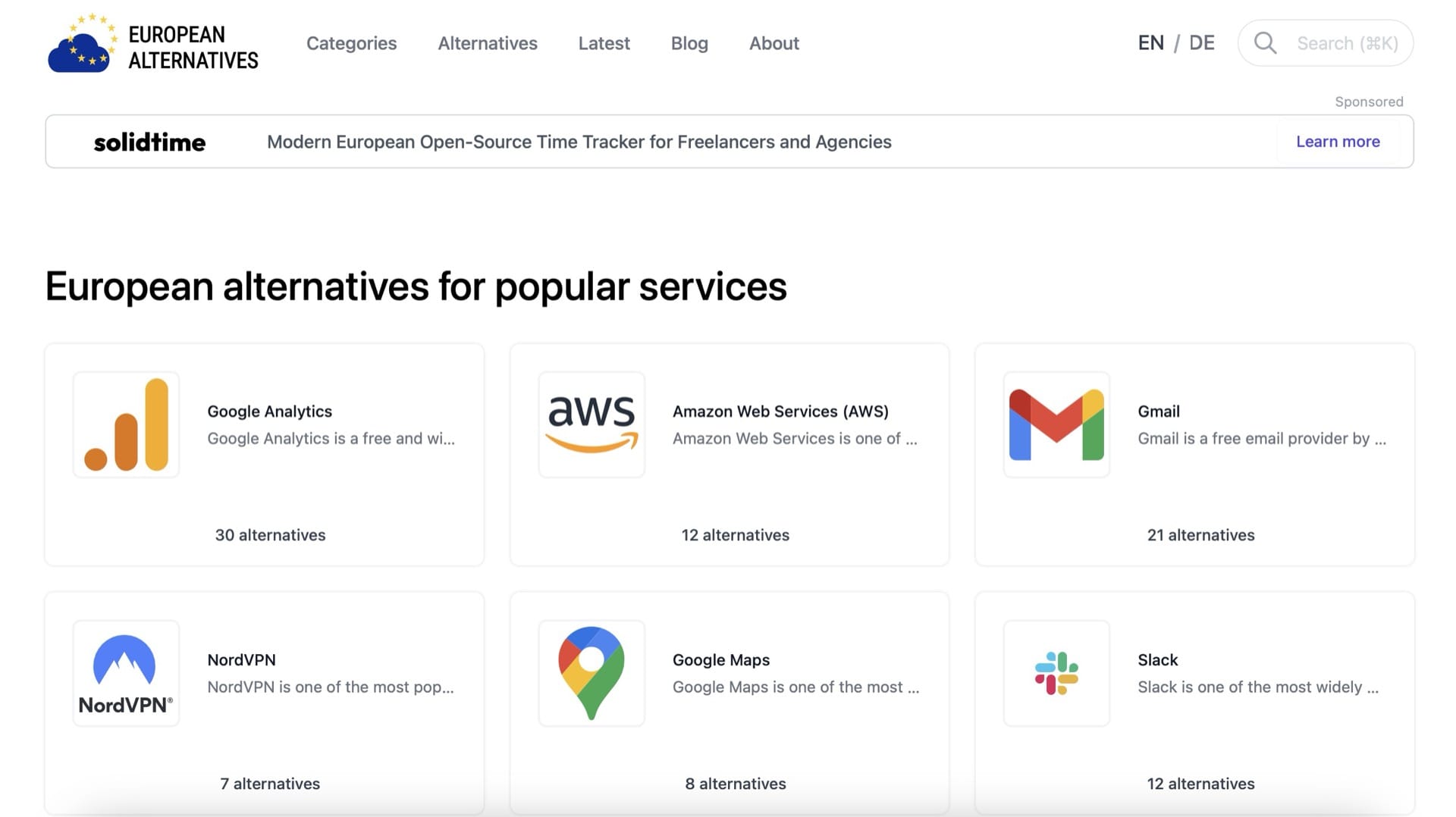Viewport: 1456px width, 817px height.
Task: Open the About page
Action: point(774,43)
